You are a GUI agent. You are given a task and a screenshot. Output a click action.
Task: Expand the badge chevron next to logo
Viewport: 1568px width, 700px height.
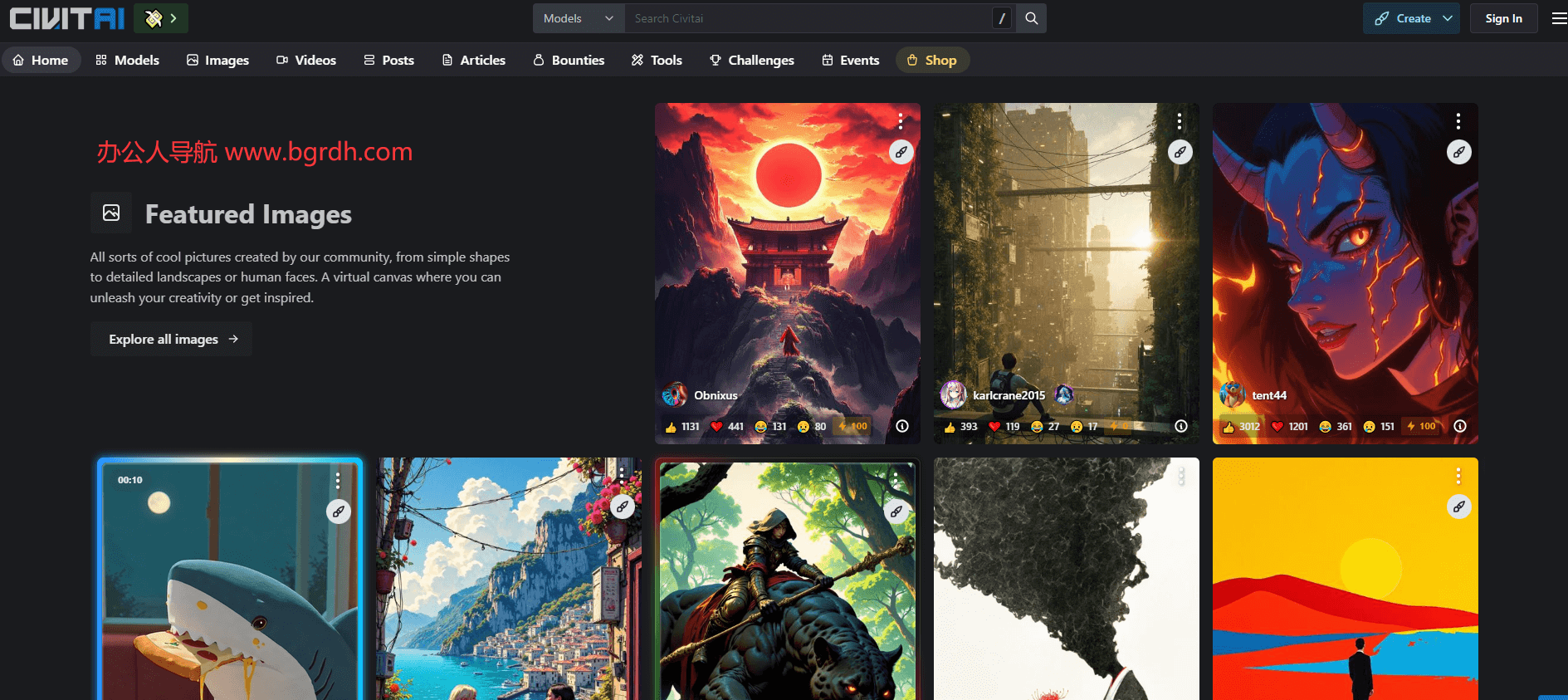pyautogui.click(x=173, y=18)
